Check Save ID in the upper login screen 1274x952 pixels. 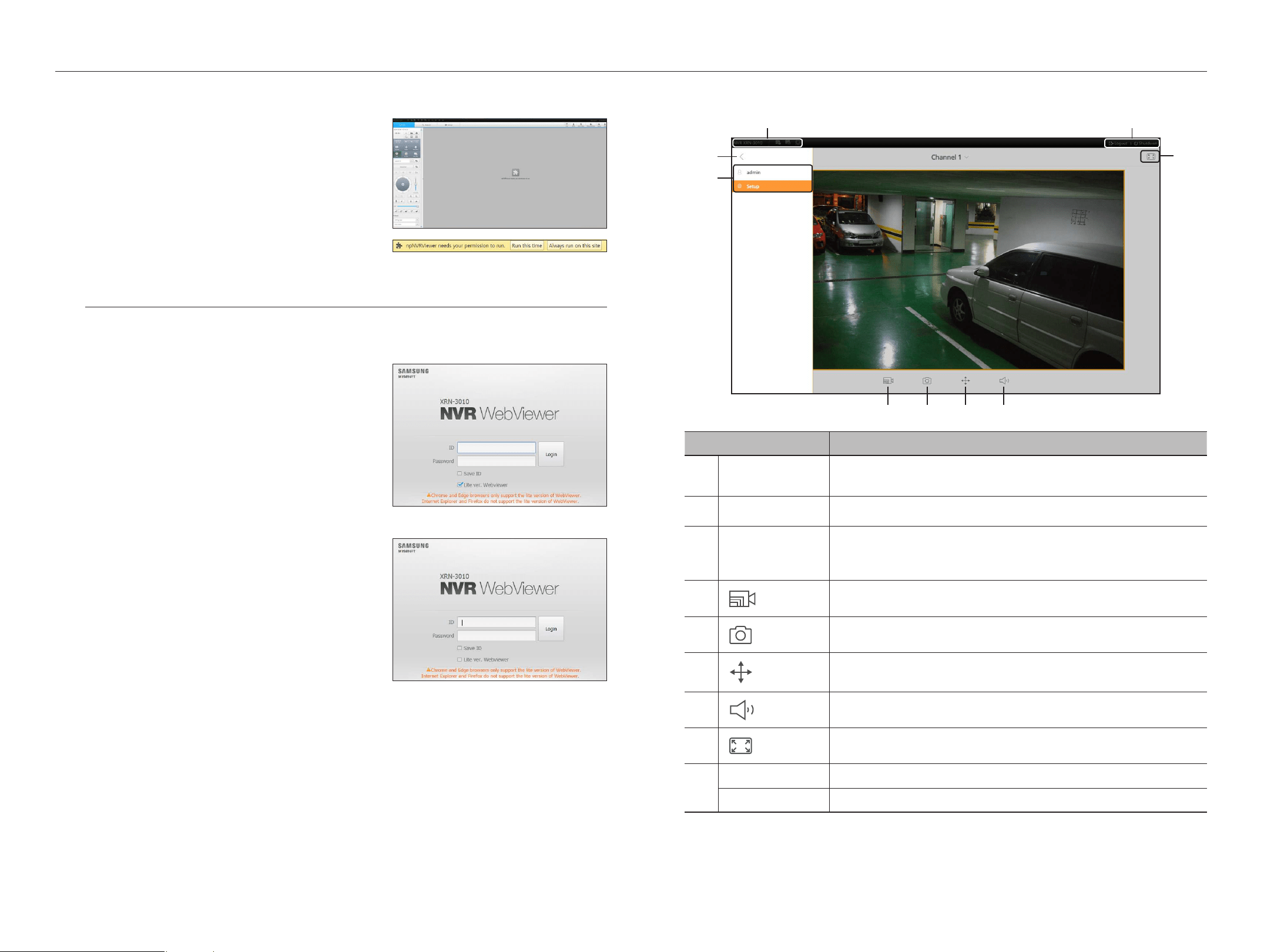tap(460, 474)
